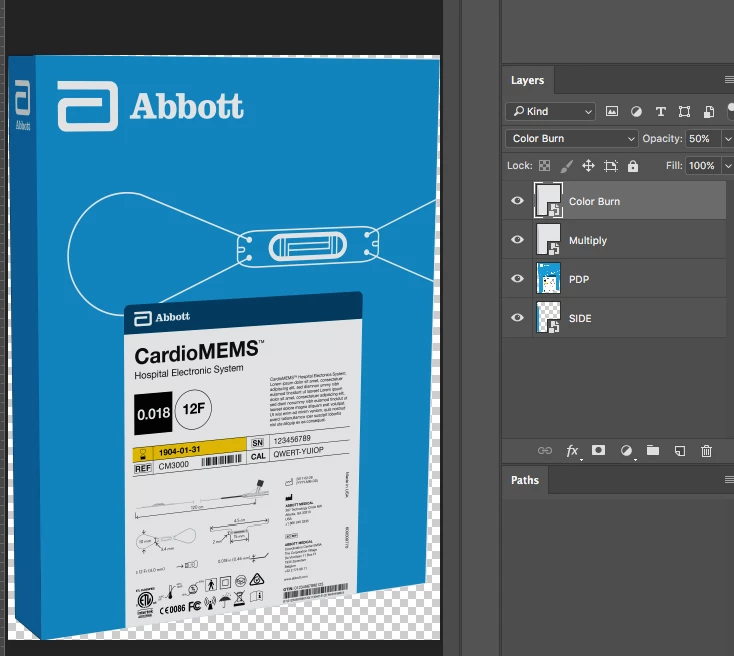The width and height of the screenshot is (734, 656).
Task: Open the Color Burn blend mode dropdown
Action: coord(571,139)
